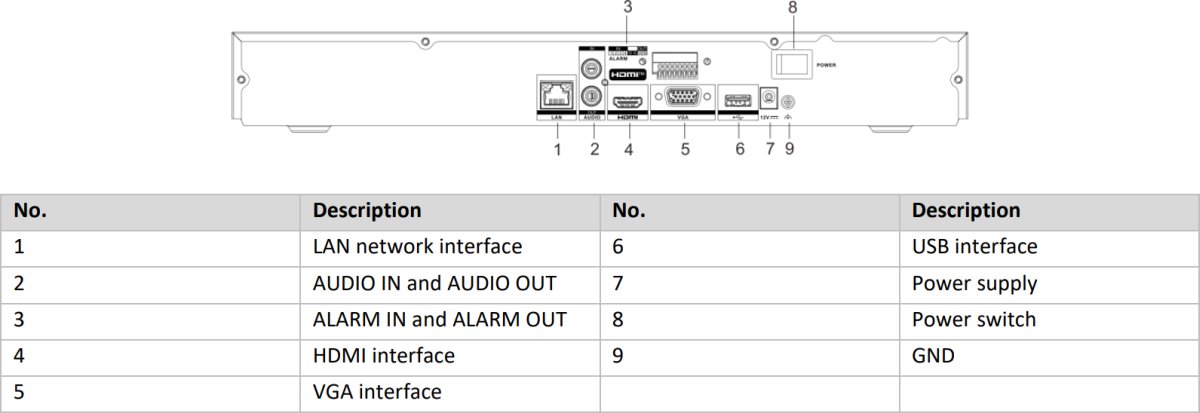This screenshot has height=413, width=1200.
Task: Select the 'LAN network interface' table cell
Action: tap(417, 246)
